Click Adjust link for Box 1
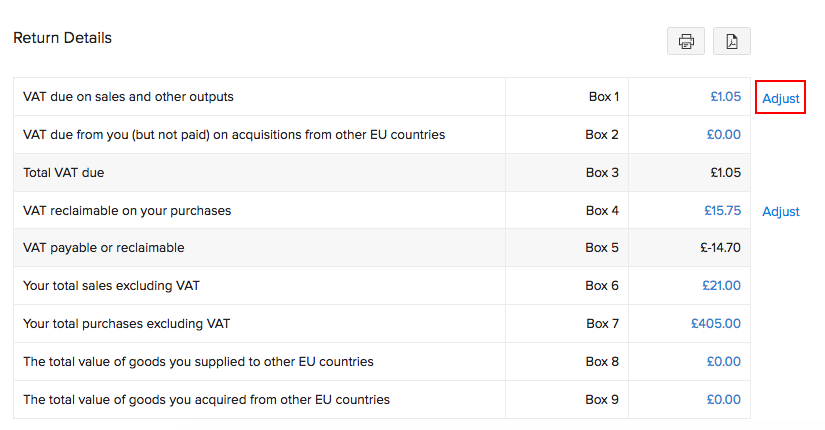 point(781,98)
